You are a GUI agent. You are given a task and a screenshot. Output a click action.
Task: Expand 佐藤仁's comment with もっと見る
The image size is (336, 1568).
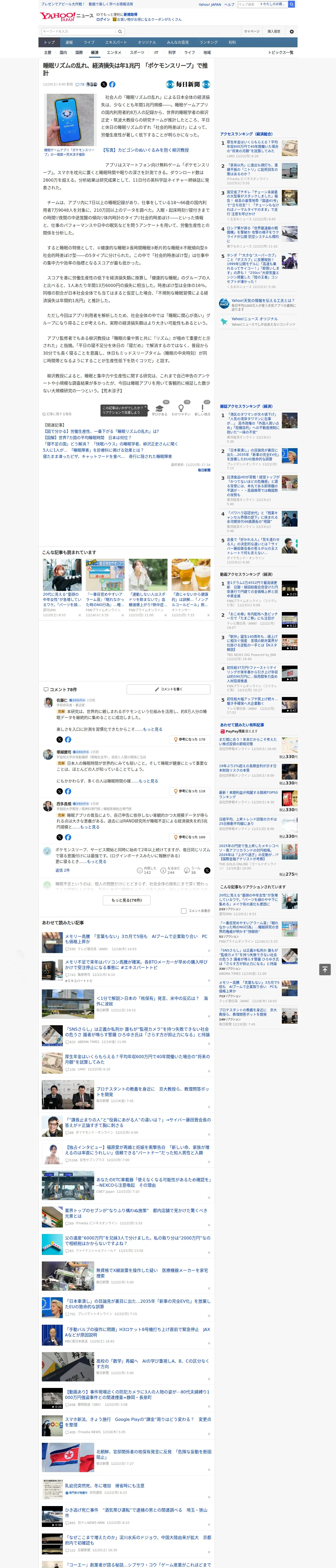point(153,729)
